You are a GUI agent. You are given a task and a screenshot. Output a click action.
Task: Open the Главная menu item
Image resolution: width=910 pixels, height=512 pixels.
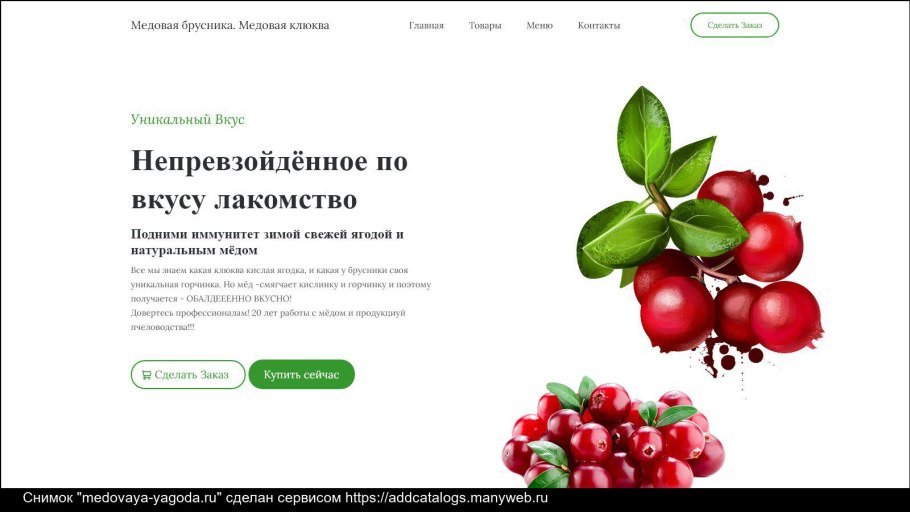tap(426, 26)
